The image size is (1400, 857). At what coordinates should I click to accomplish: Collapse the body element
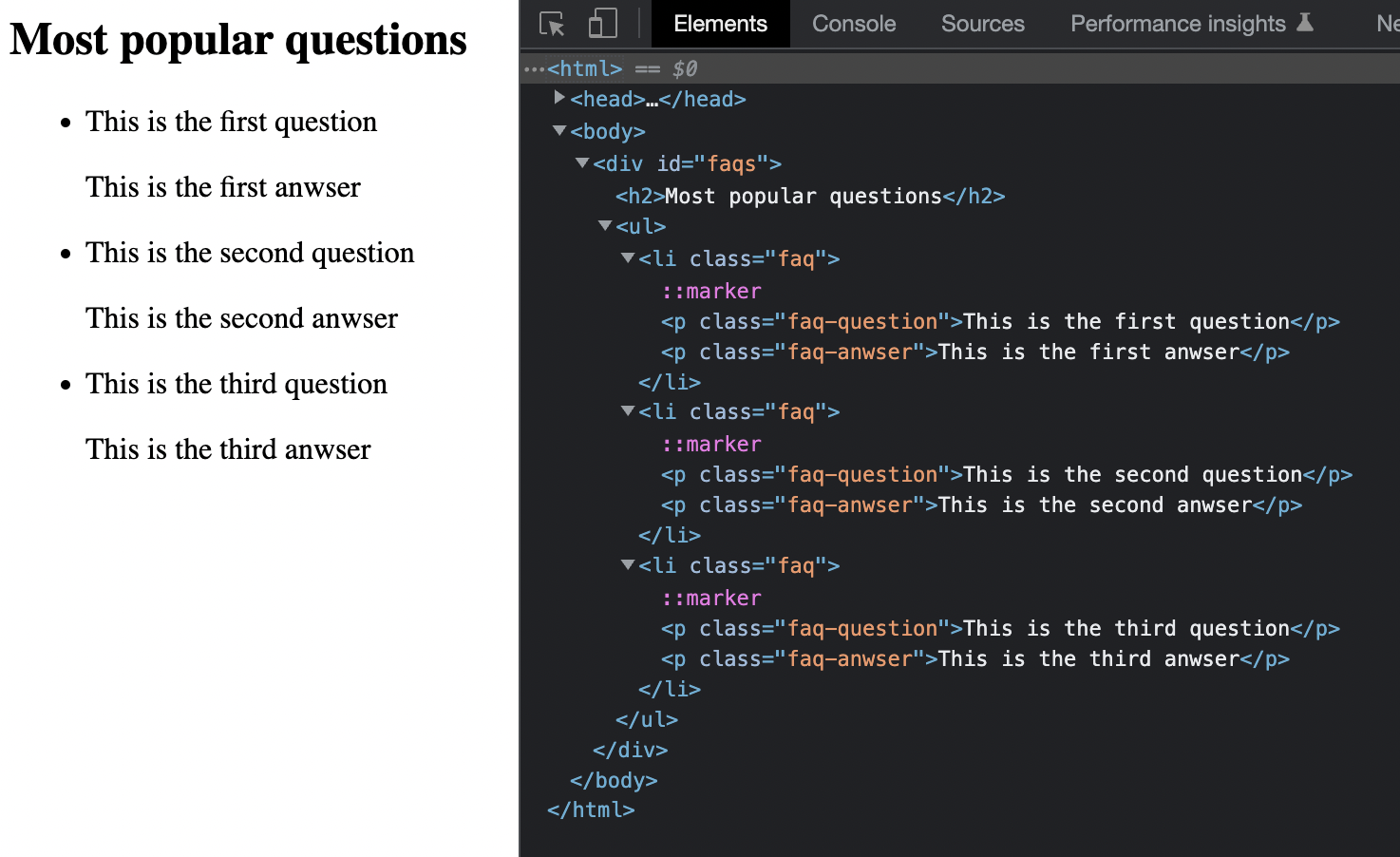coord(559,130)
